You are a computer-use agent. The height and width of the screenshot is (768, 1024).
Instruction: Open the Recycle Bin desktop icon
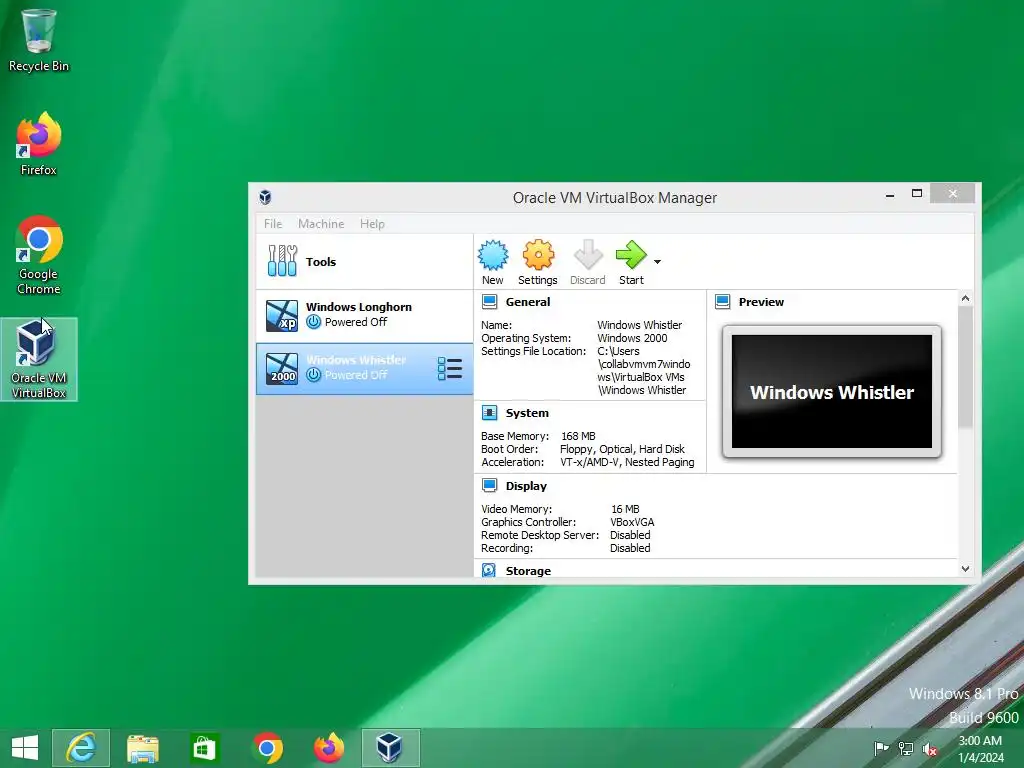point(39,40)
